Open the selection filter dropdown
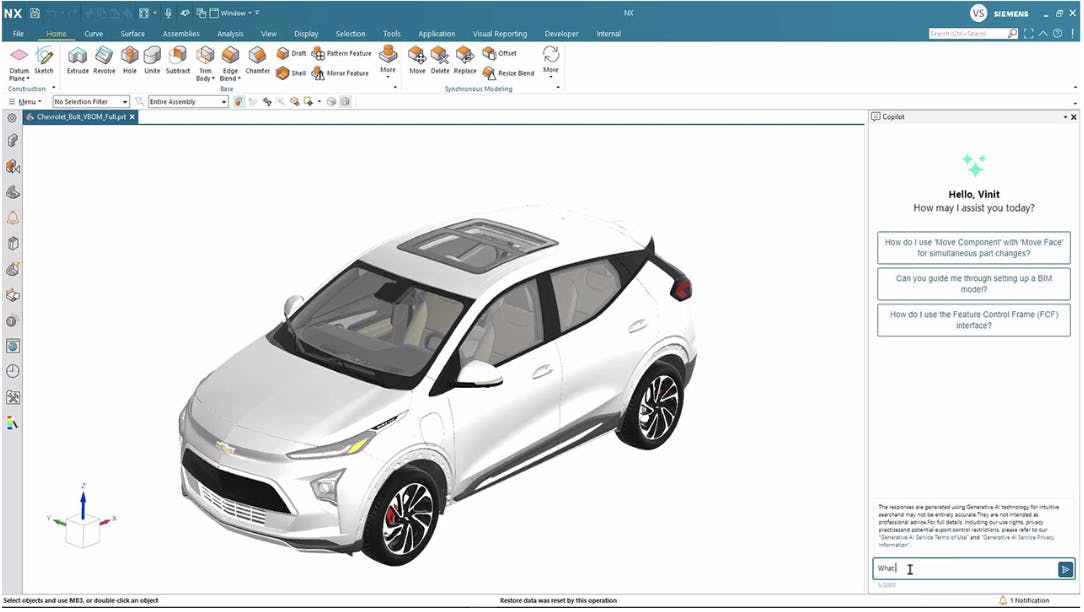 point(124,101)
